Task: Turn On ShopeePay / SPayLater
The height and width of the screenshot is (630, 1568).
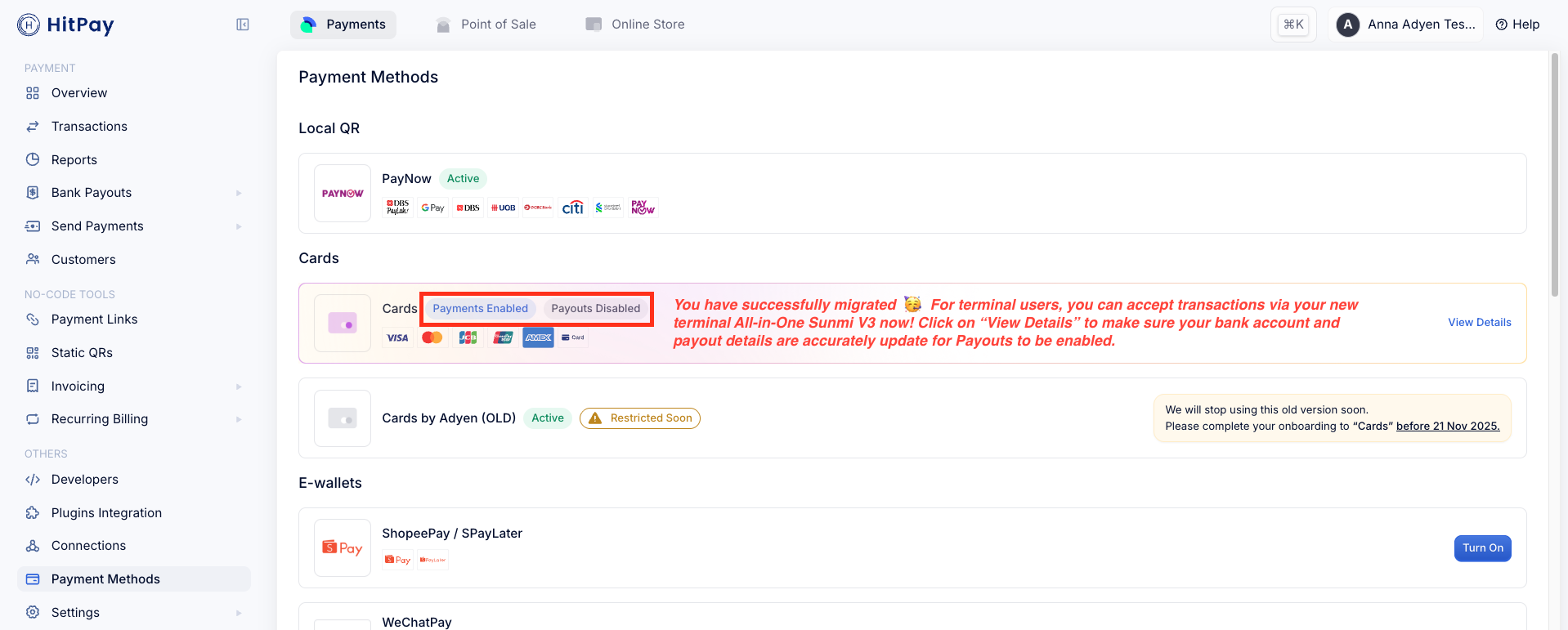Action: pyautogui.click(x=1483, y=548)
